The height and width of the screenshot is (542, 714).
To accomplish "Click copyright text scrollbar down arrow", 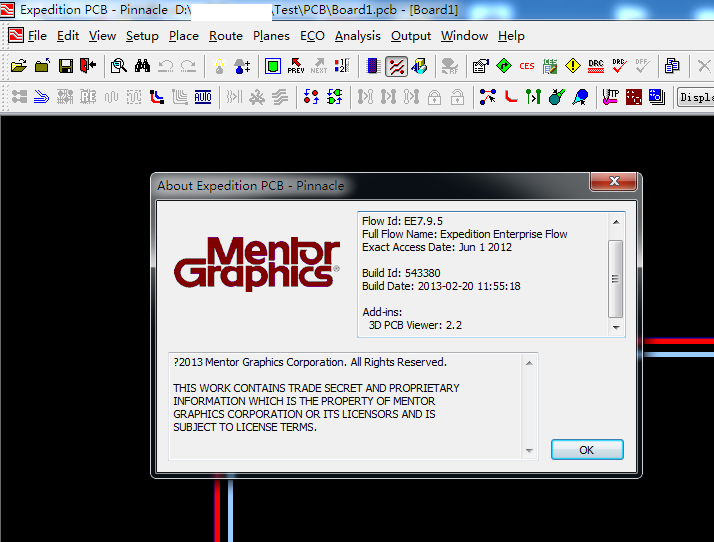I will (x=529, y=450).
